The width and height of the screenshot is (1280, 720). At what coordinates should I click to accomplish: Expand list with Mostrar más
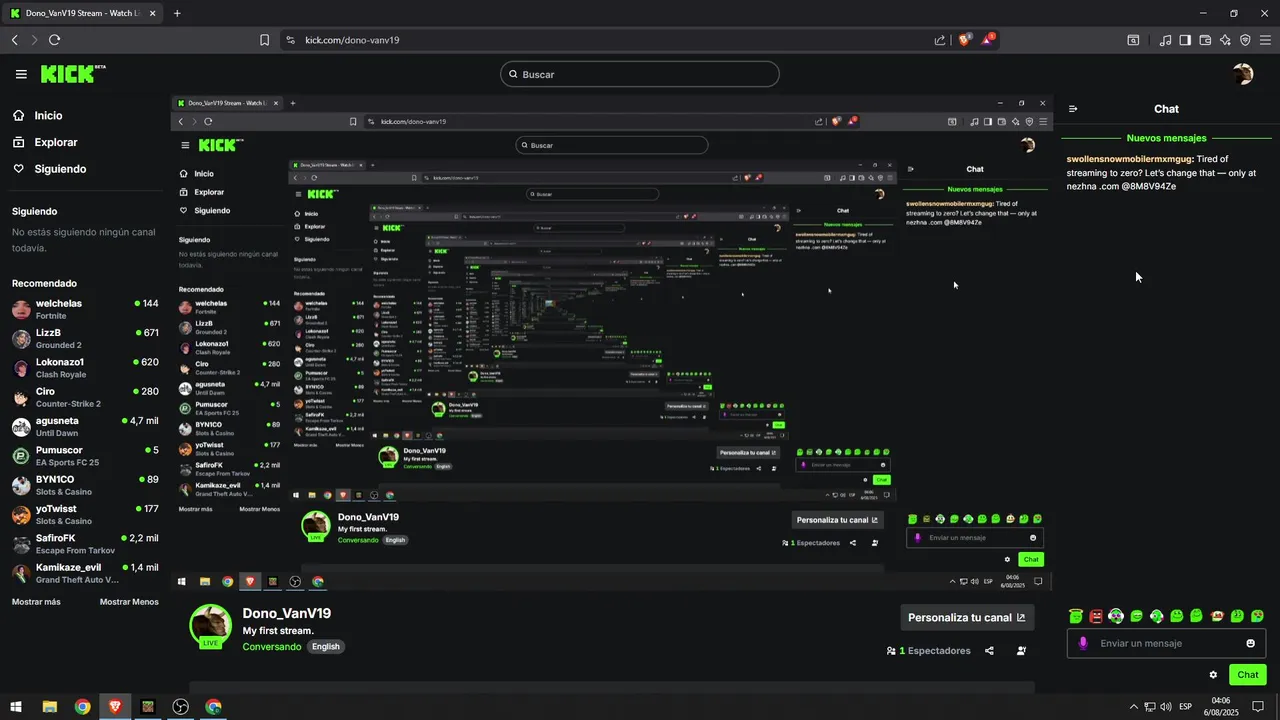click(36, 602)
